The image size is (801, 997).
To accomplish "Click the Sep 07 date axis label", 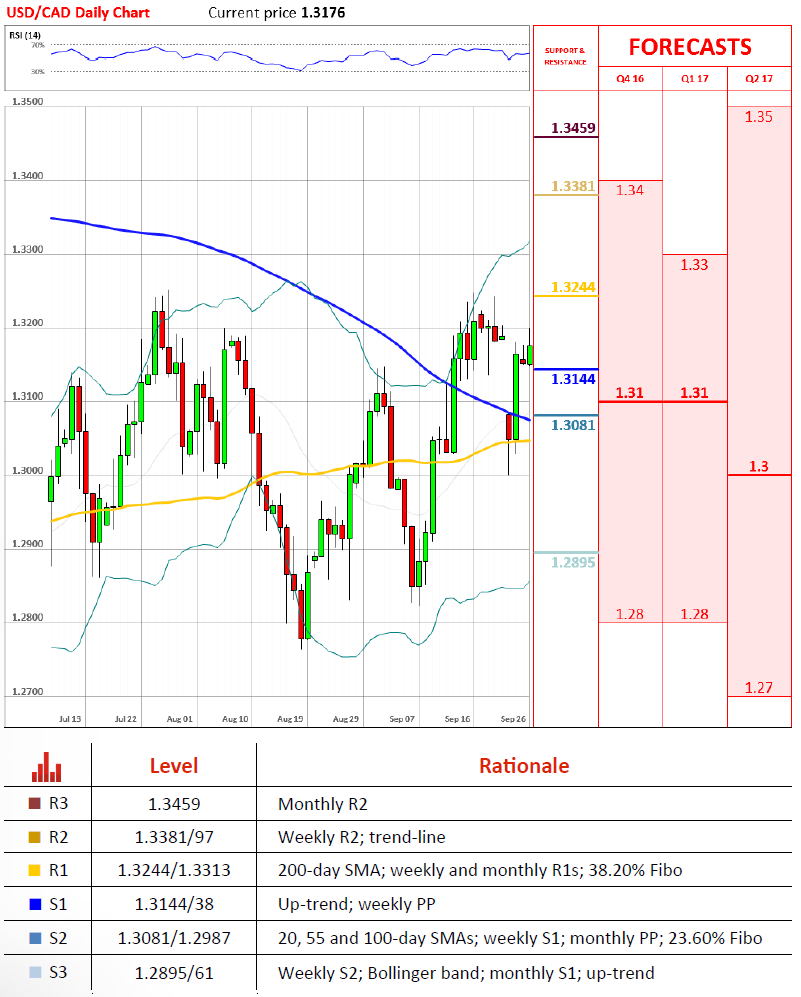I will point(402,719).
